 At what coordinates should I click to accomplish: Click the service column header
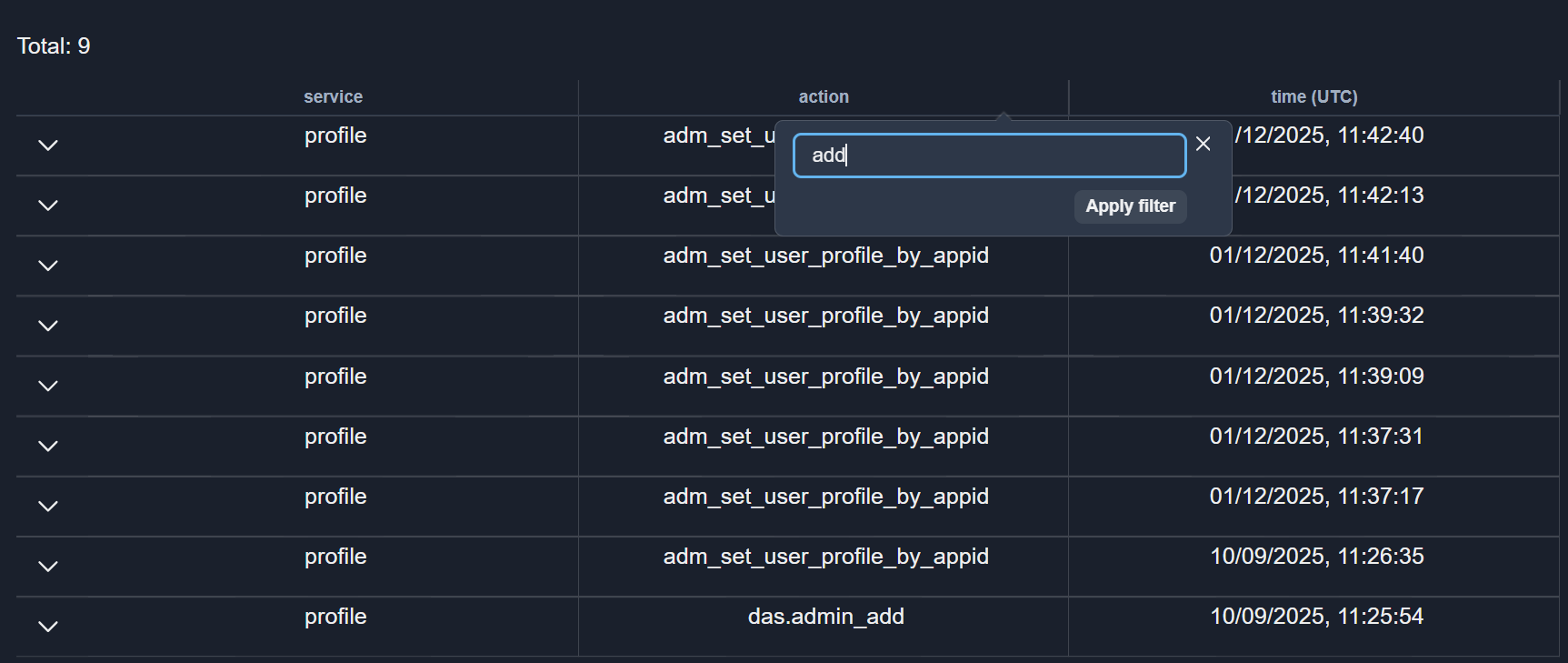(x=333, y=96)
